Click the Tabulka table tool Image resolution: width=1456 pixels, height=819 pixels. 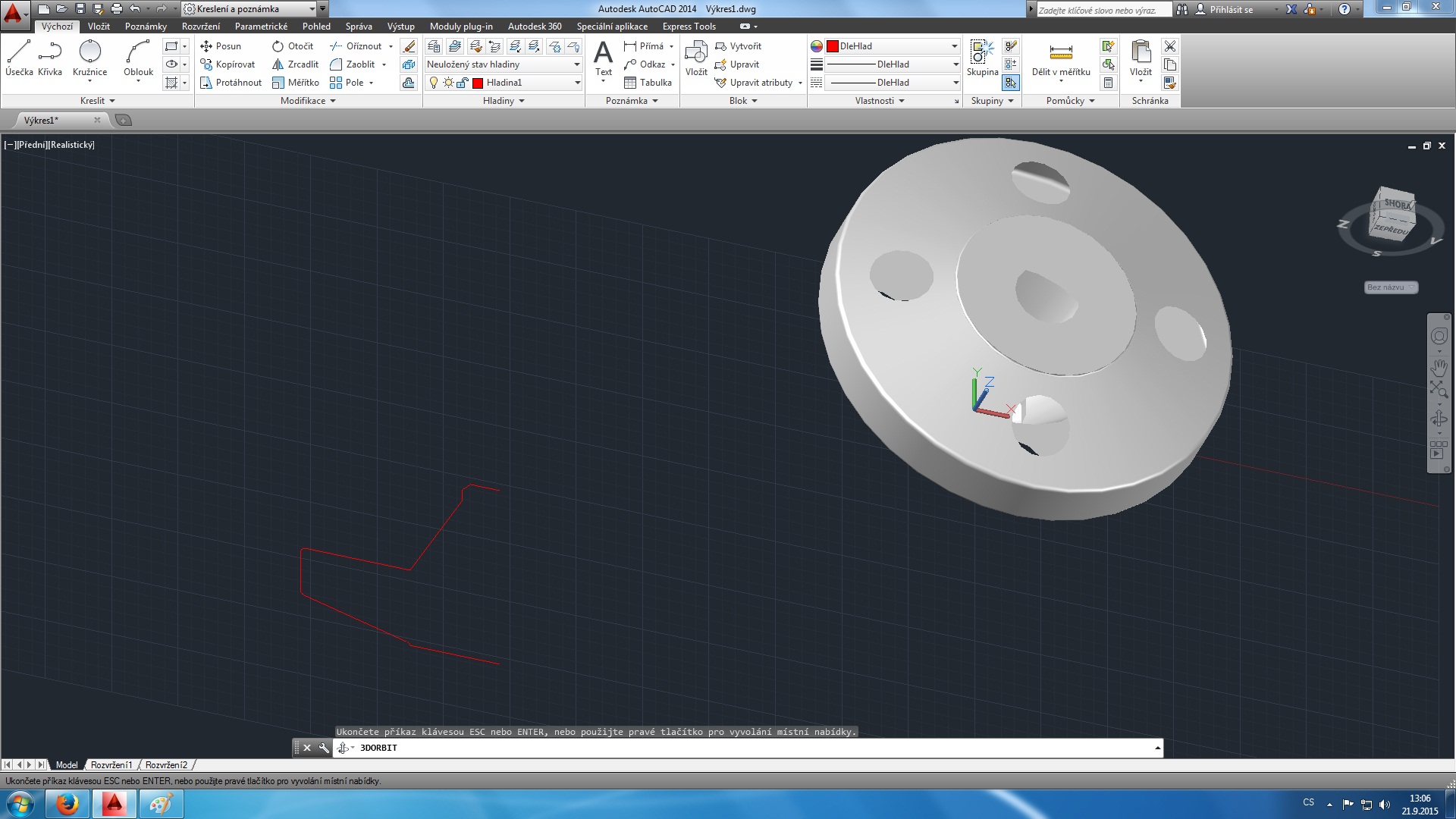(648, 83)
